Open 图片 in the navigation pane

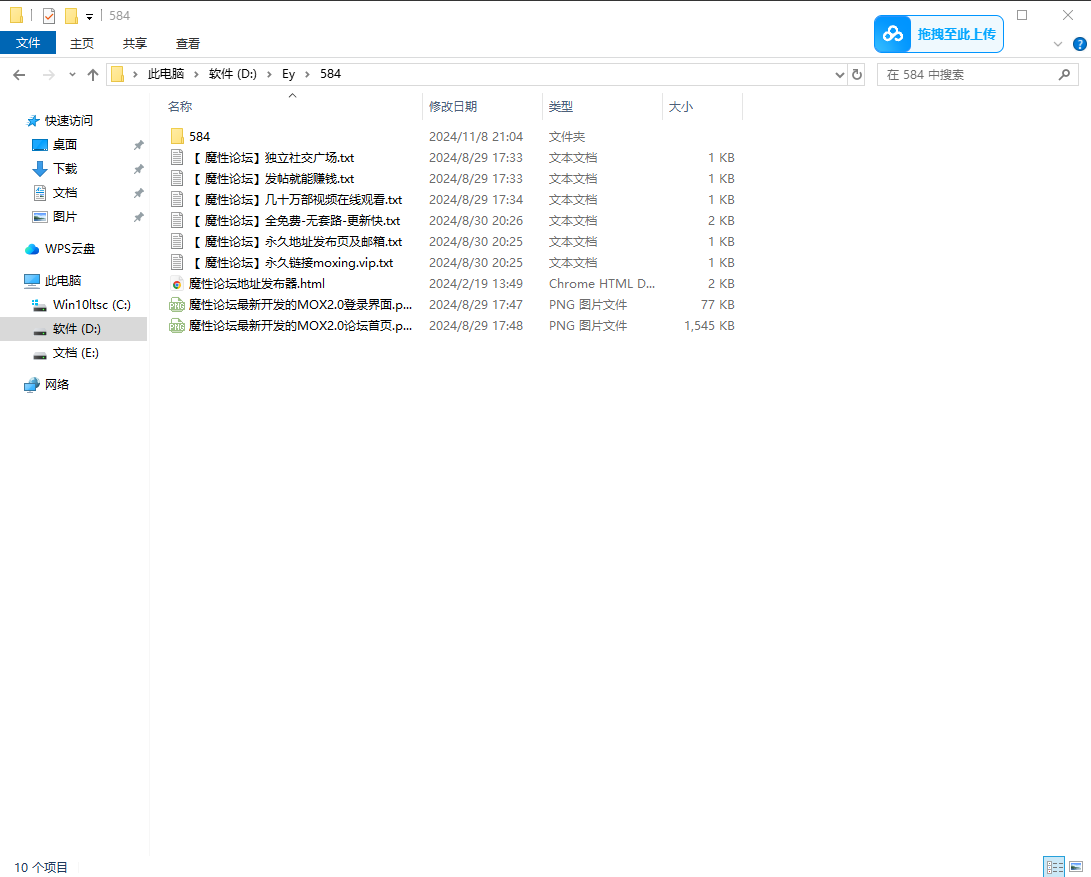point(65,216)
